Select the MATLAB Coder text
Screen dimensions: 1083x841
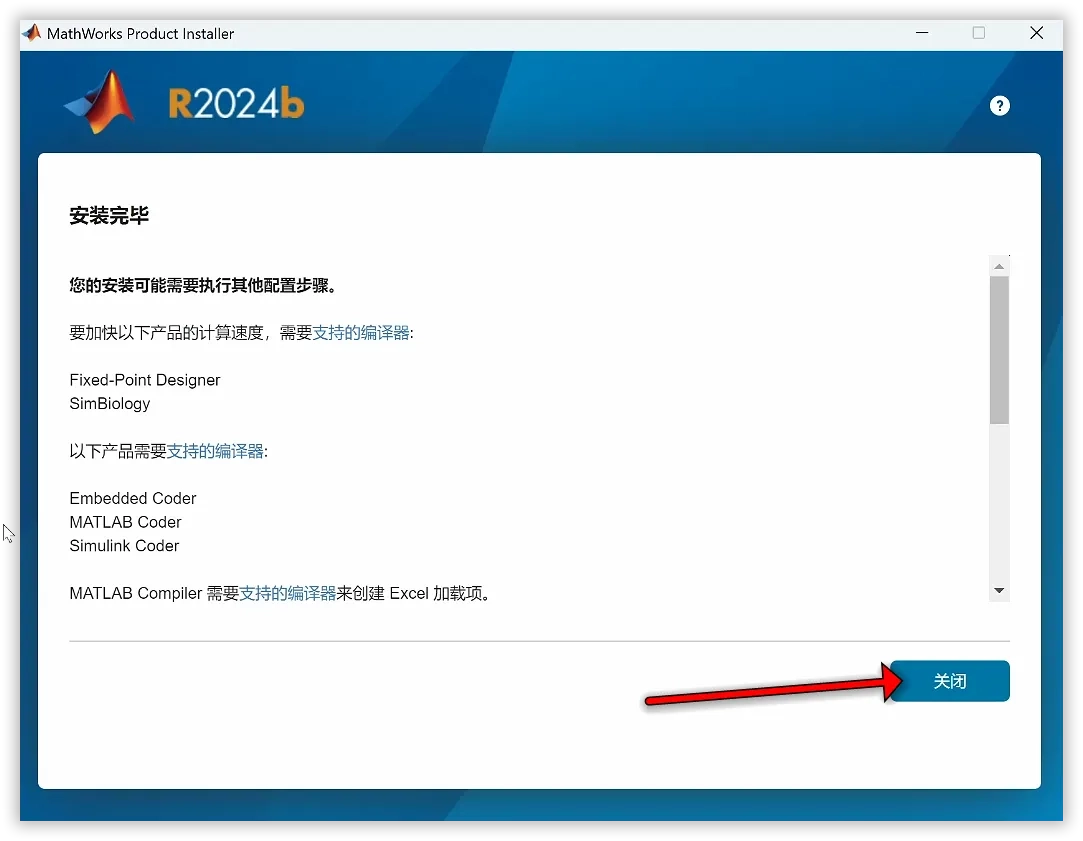coord(126,522)
